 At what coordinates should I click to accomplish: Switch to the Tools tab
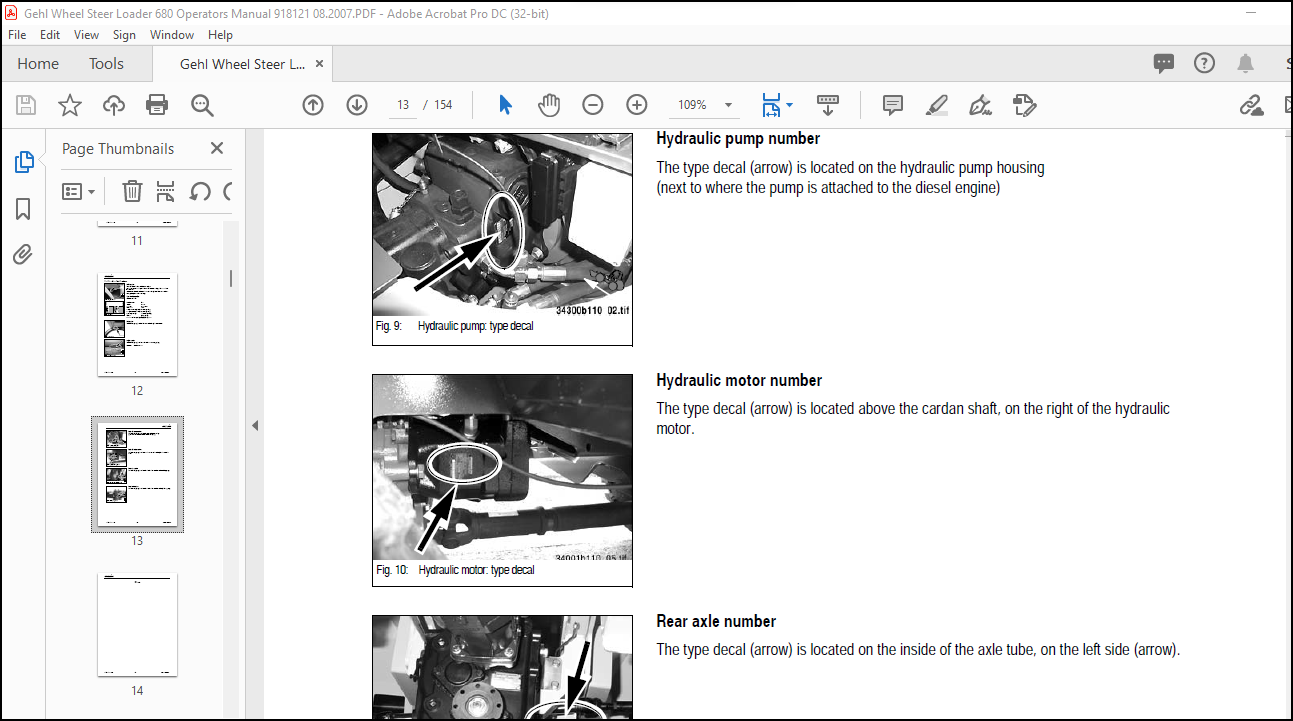(x=106, y=64)
